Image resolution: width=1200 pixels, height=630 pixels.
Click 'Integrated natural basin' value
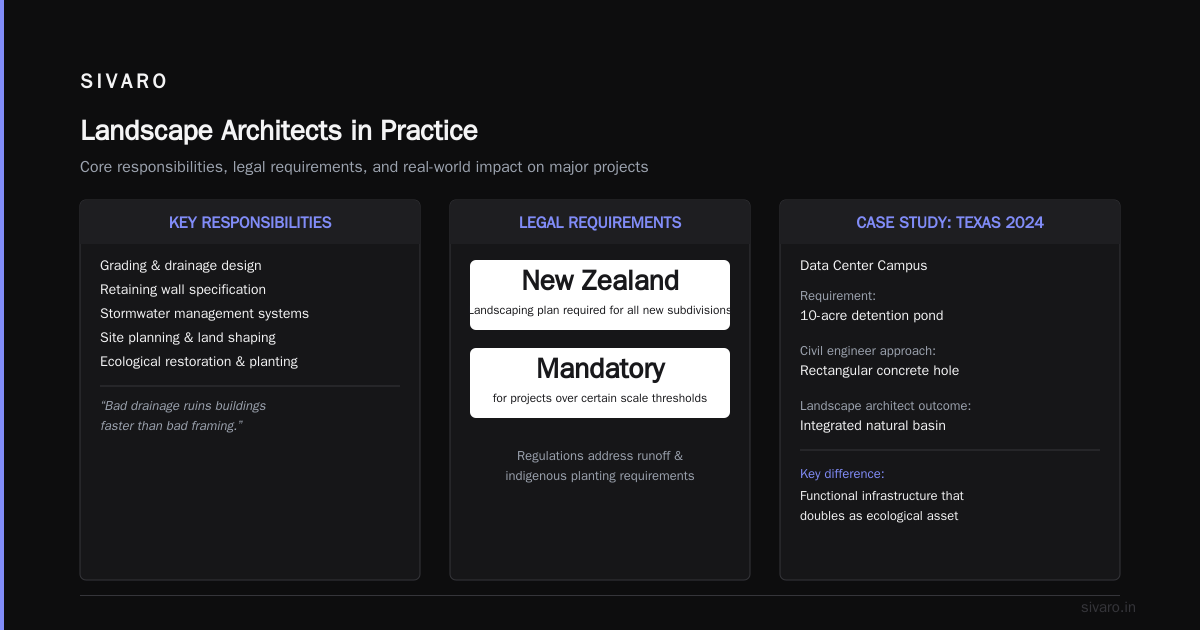[872, 426]
